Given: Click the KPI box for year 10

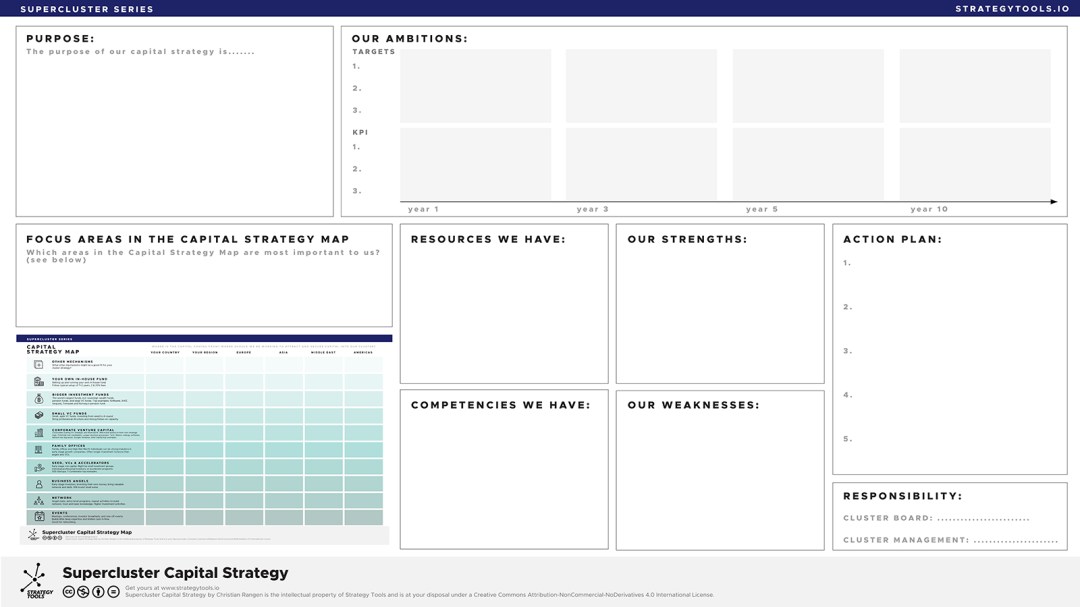Looking at the screenshot, I should click(975, 163).
